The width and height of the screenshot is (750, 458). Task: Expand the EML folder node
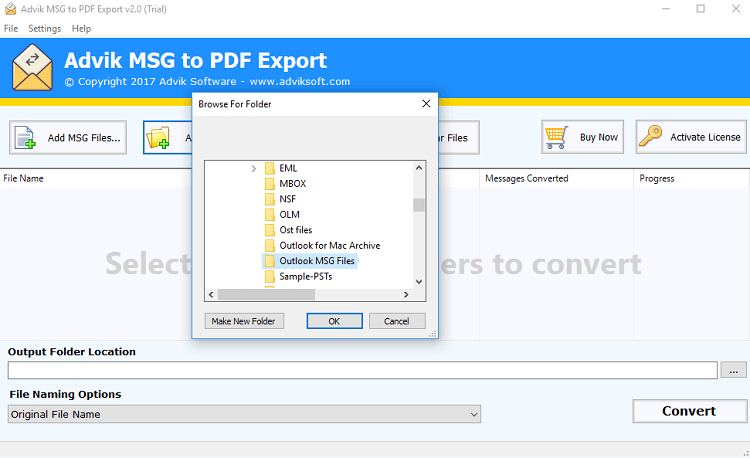coord(254,168)
